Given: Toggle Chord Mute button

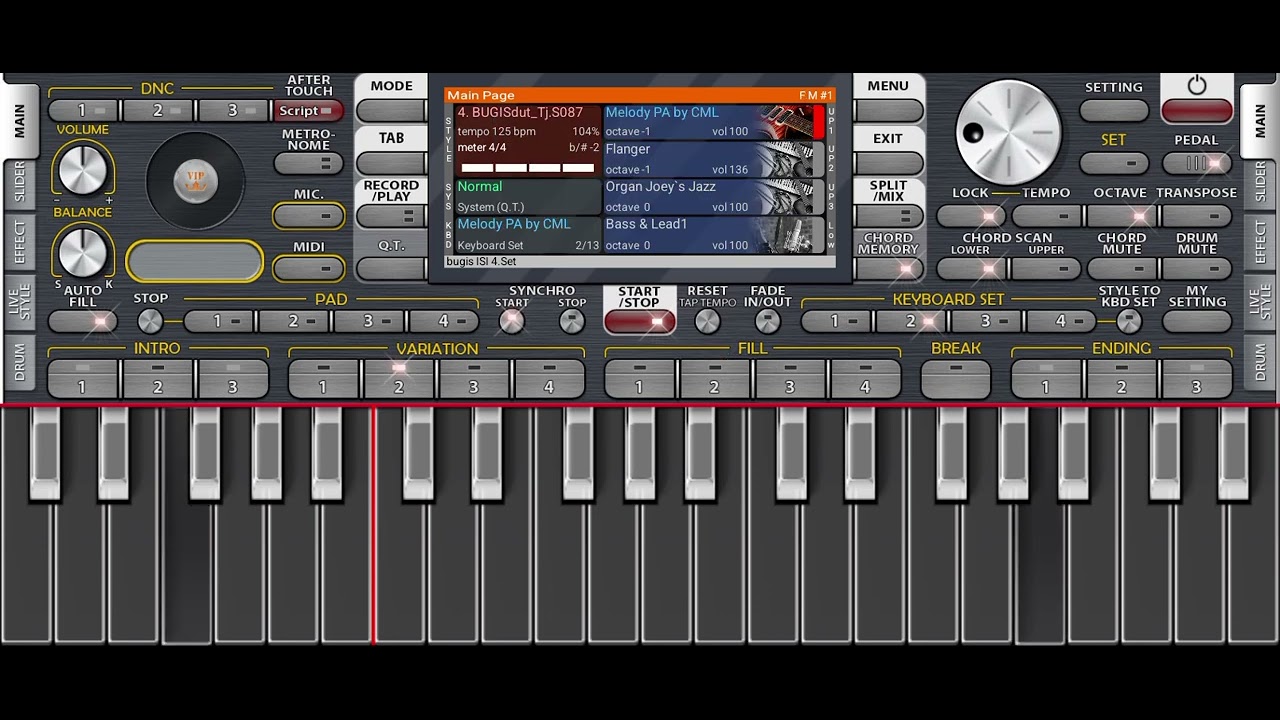Looking at the screenshot, I should (x=1121, y=268).
